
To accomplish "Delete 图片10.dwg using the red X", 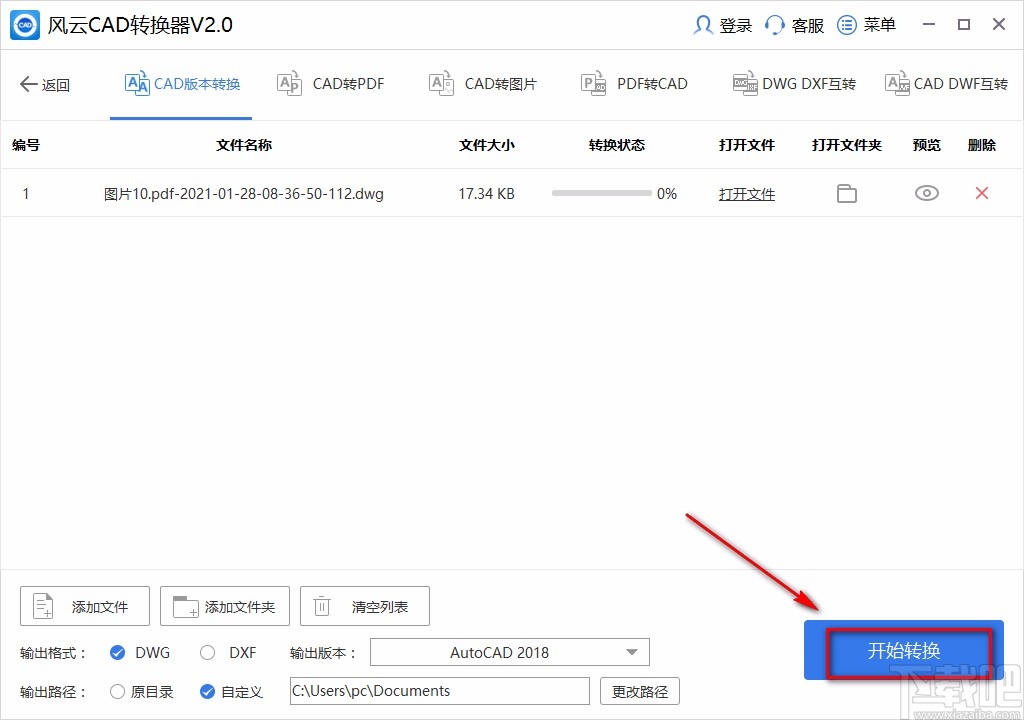I will [x=981, y=193].
